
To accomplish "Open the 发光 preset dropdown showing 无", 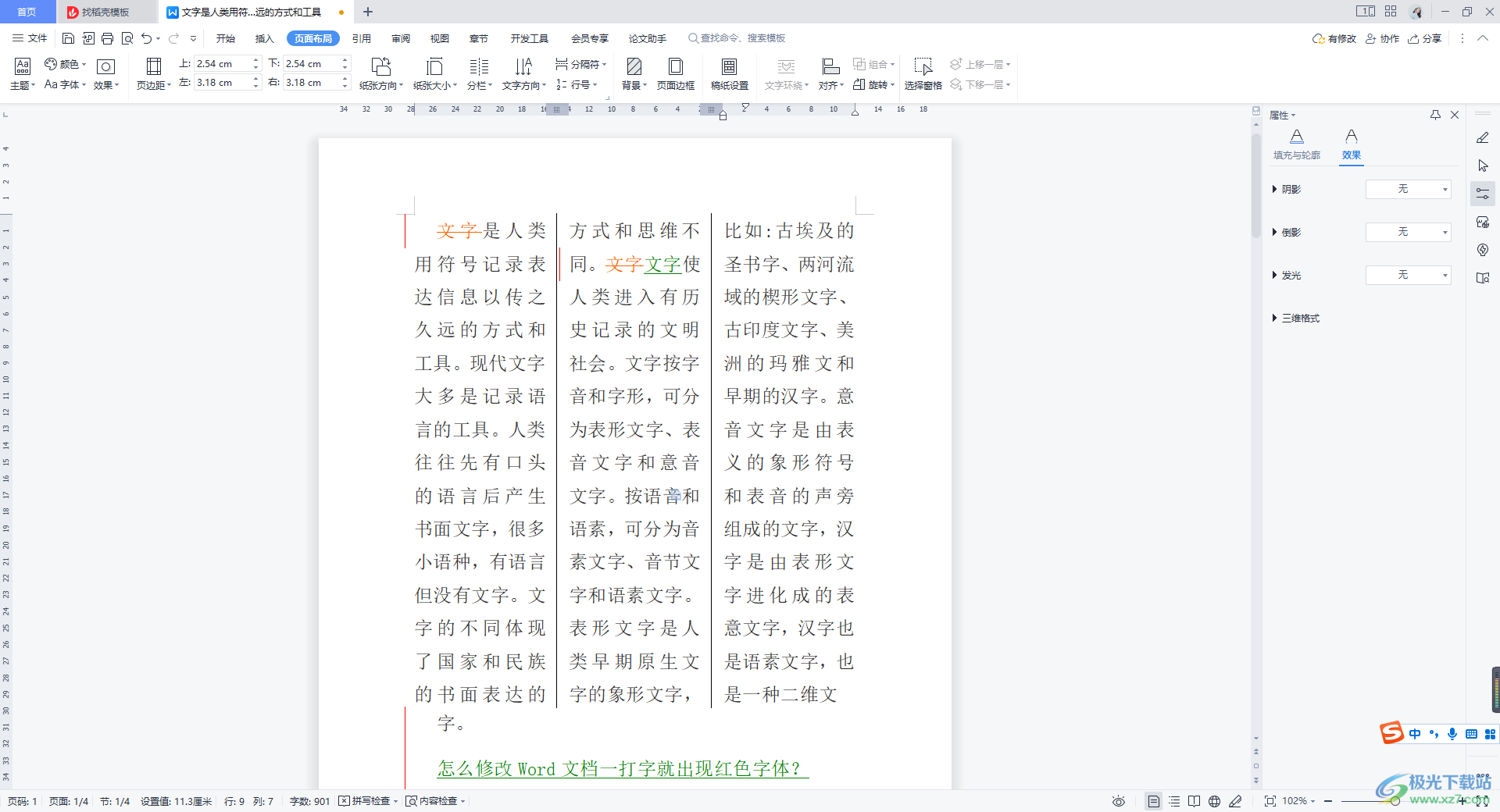I will pyautogui.click(x=1408, y=275).
